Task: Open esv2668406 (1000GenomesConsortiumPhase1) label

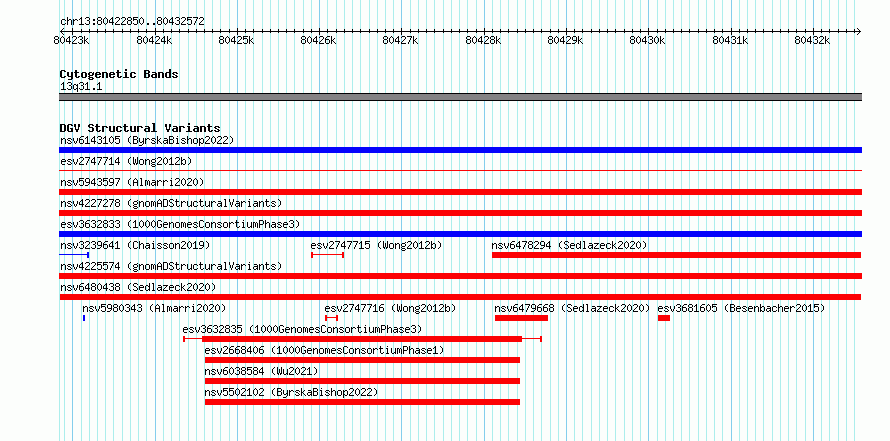Action: coord(324,350)
